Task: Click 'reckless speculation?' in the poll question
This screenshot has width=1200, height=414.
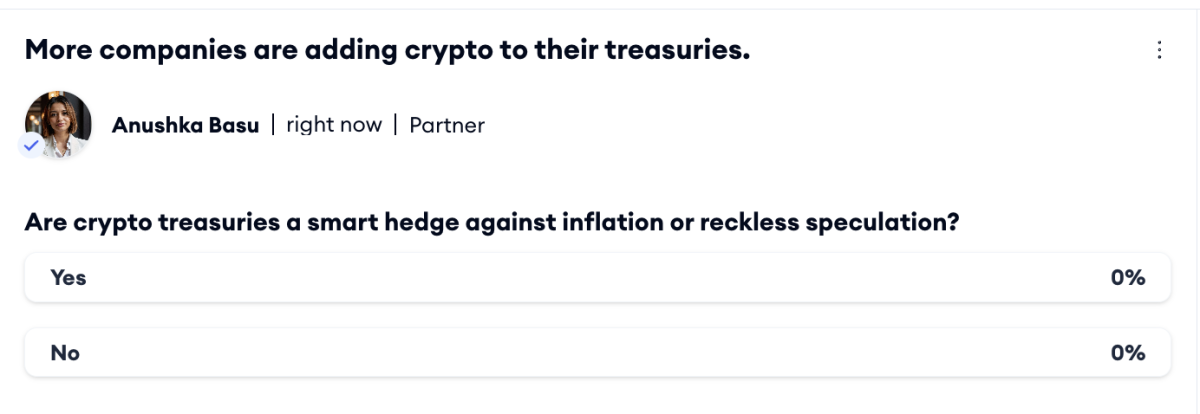Action: pos(830,222)
